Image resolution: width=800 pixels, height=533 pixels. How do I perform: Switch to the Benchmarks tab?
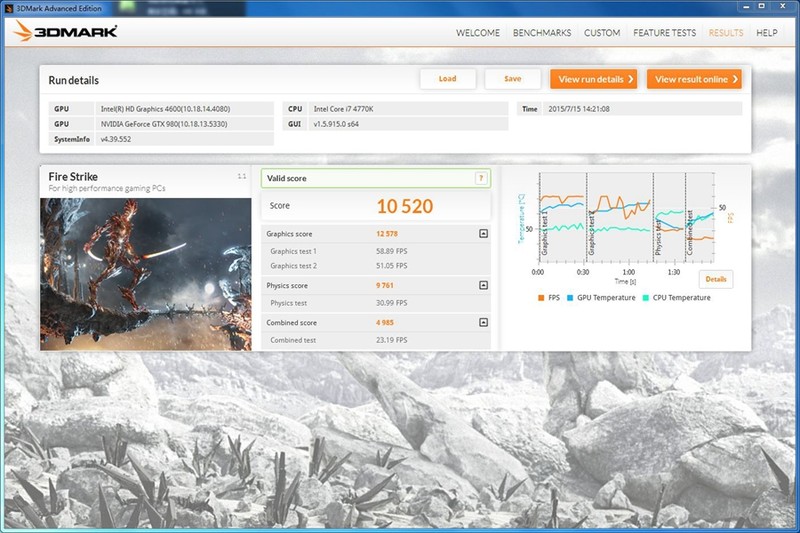pyautogui.click(x=542, y=33)
